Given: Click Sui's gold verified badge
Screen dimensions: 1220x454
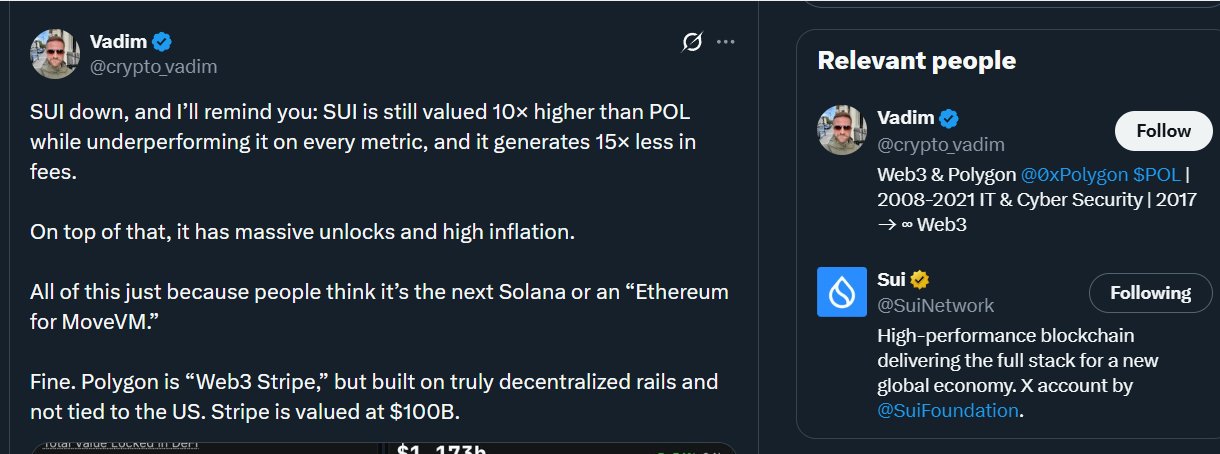Looking at the screenshot, I should tap(921, 280).
